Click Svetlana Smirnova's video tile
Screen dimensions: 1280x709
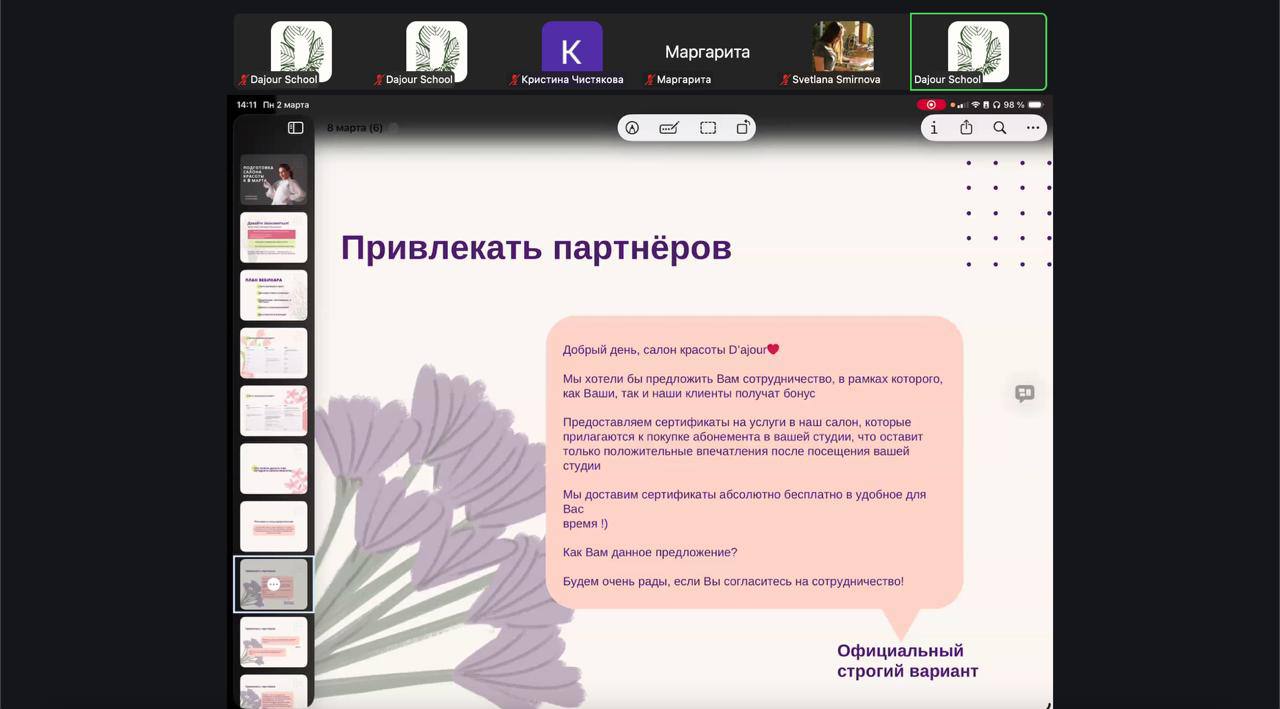click(x=842, y=52)
